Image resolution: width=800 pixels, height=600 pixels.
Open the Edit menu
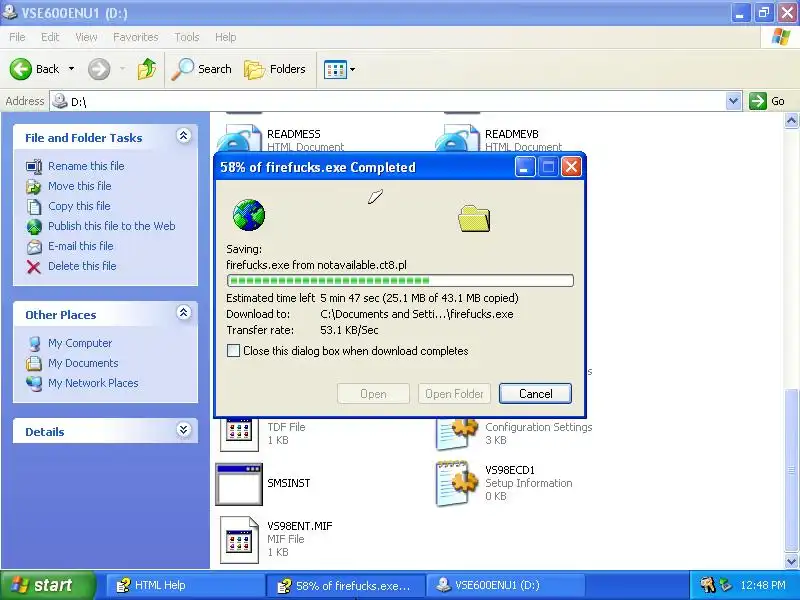(x=50, y=37)
